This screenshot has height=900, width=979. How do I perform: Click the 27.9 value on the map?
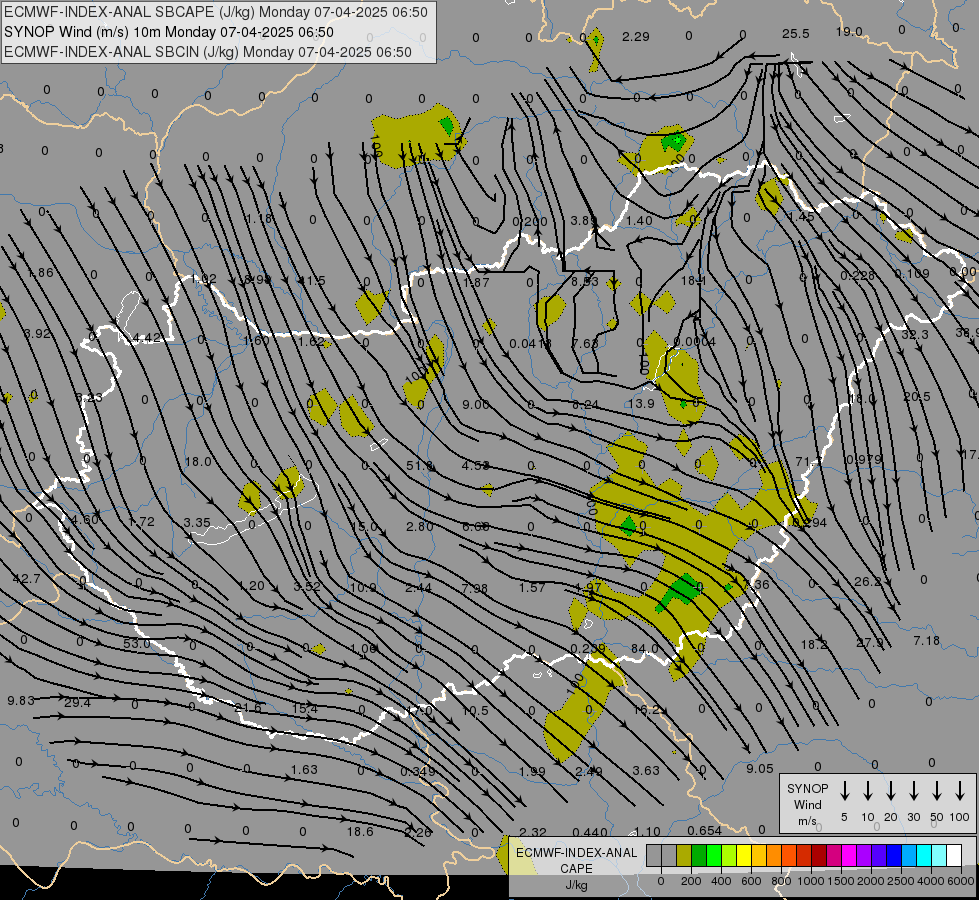coord(870,642)
